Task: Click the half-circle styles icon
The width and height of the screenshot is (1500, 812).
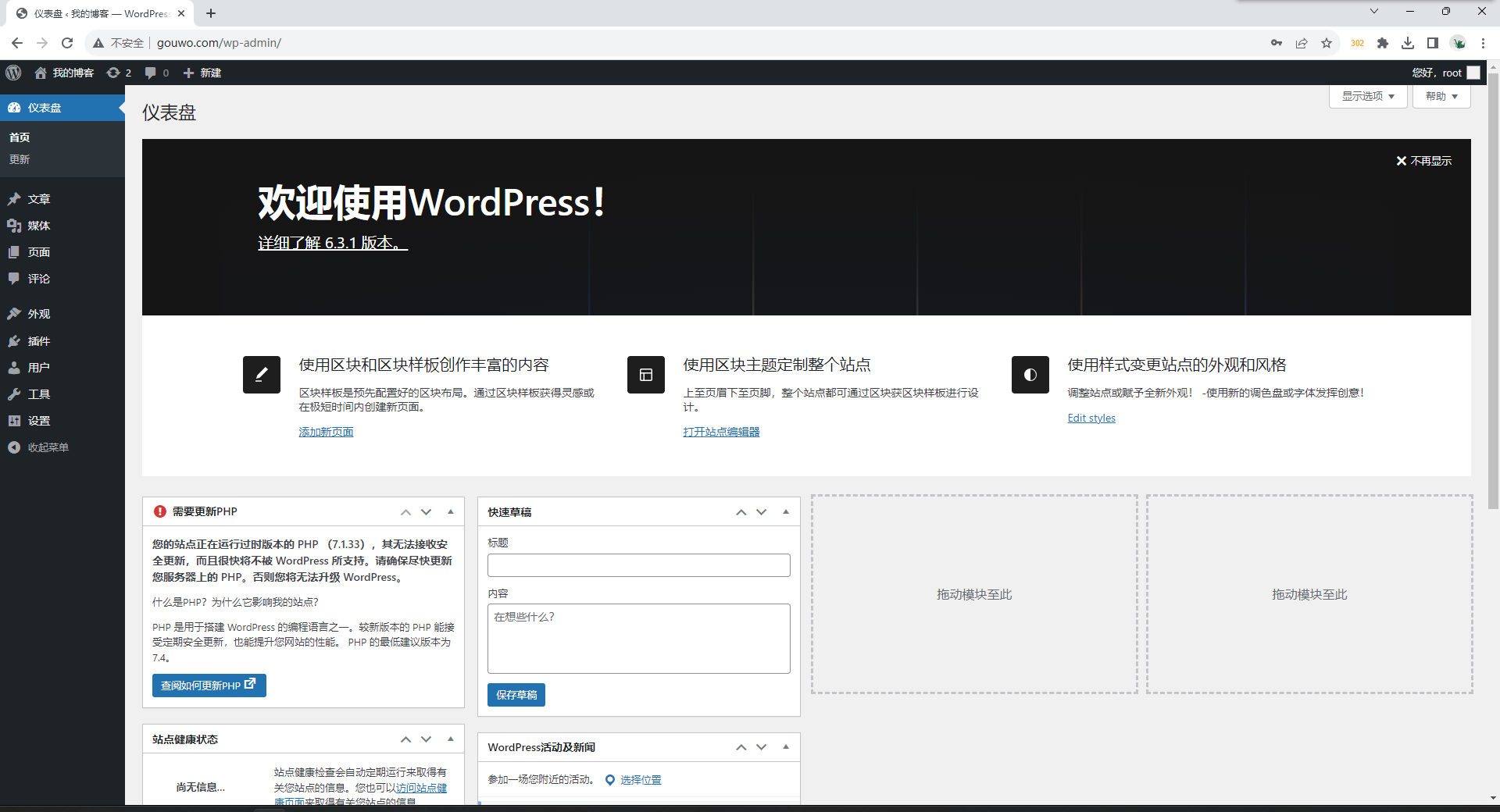Action: tap(1030, 375)
